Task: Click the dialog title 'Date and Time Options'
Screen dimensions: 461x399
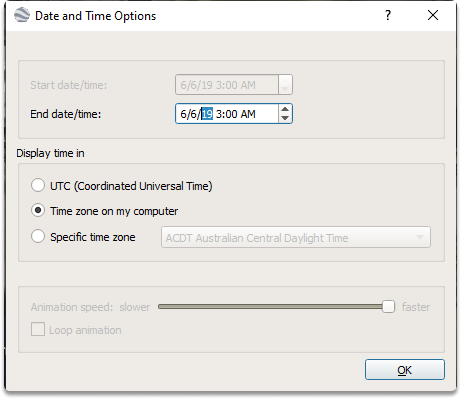Action: click(96, 16)
